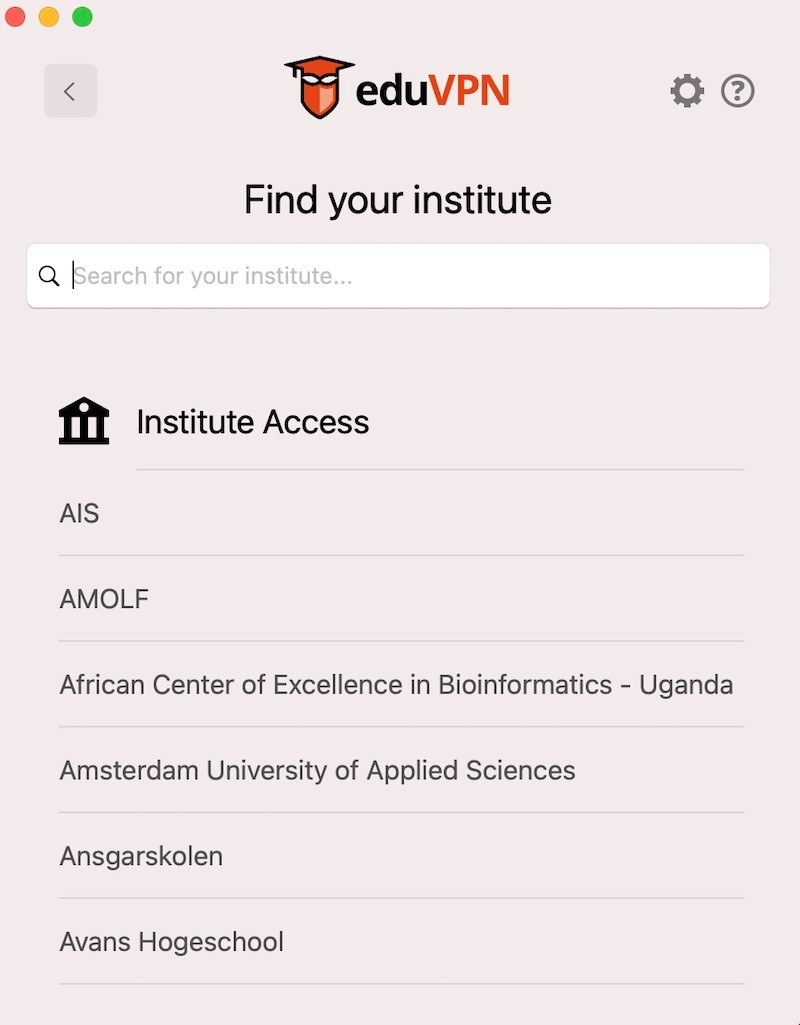Screen dimensions: 800x1025
Task: Click the magnifying glass search icon
Action: pos(49,276)
